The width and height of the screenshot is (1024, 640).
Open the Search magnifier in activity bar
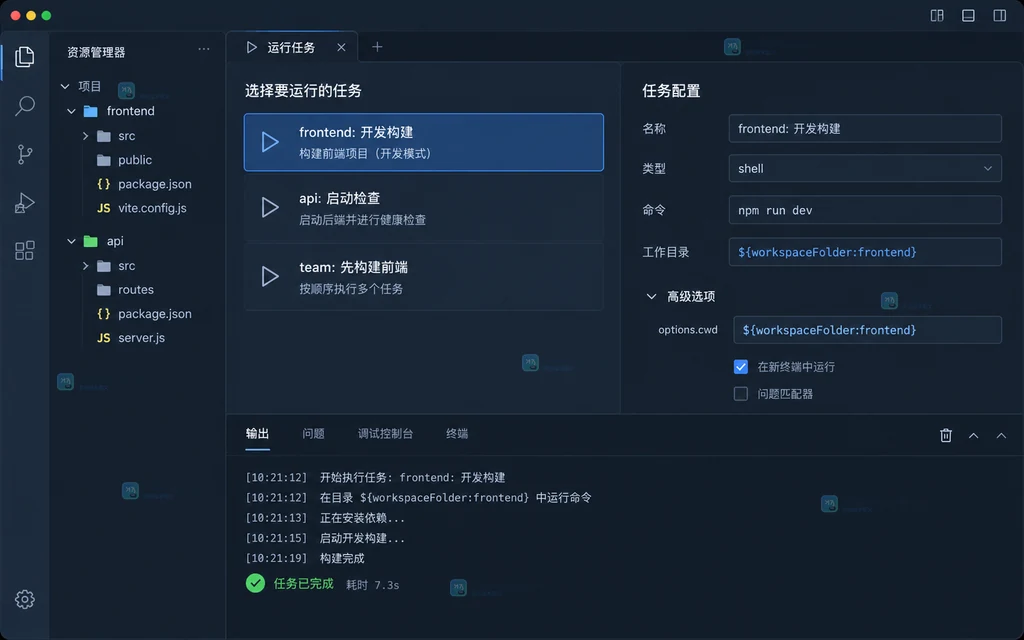(24, 105)
